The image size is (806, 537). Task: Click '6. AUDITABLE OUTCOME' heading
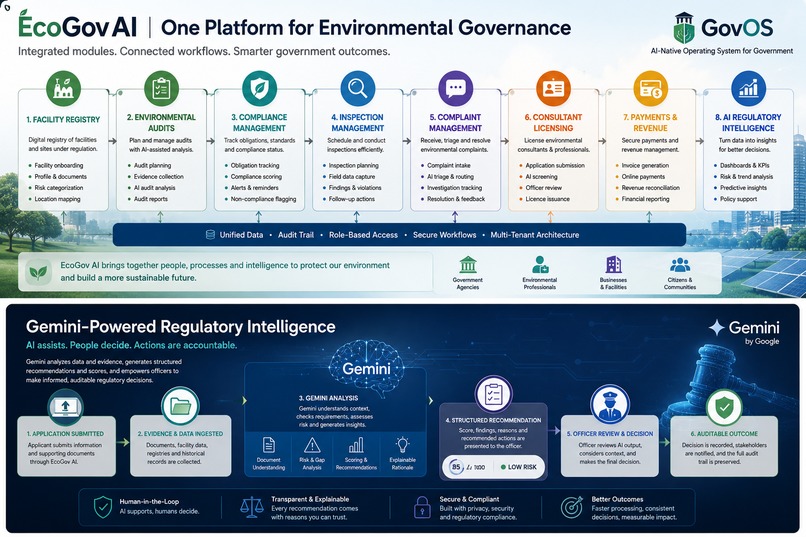click(x=724, y=434)
